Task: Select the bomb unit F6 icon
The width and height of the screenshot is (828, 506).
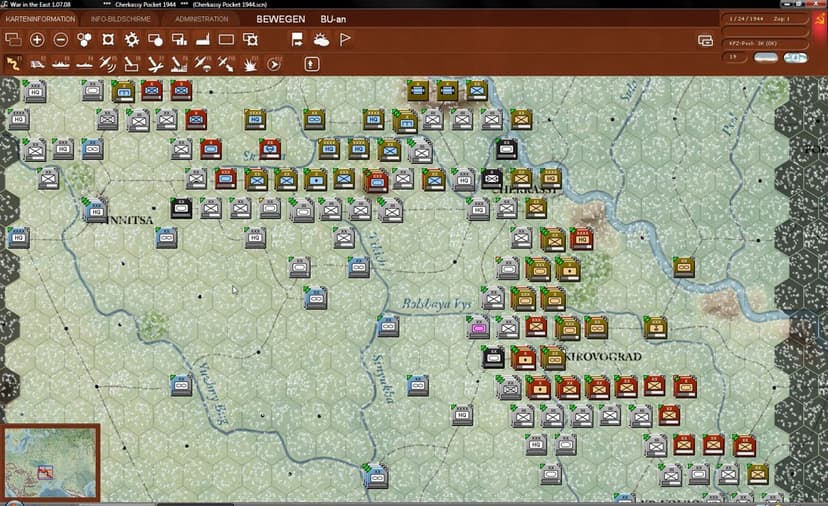Action: point(131,64)
